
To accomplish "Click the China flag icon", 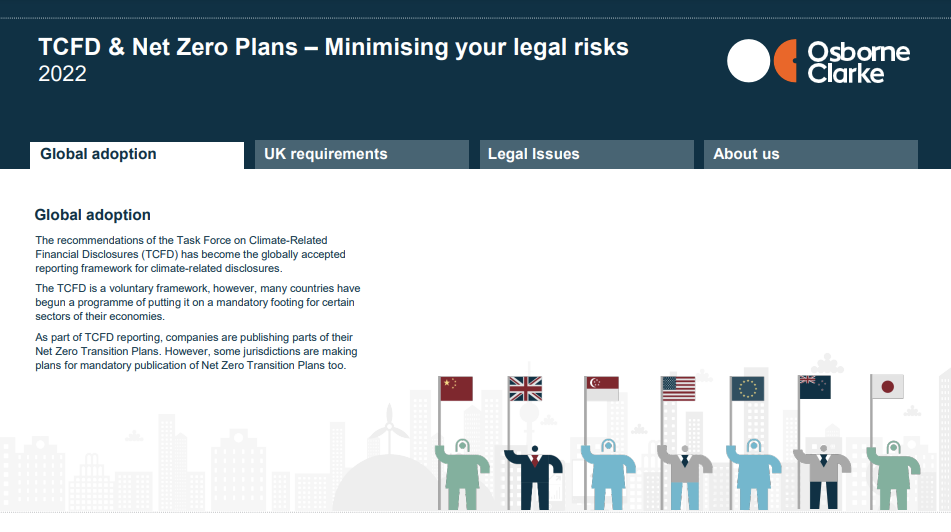I will coord(457,389).
